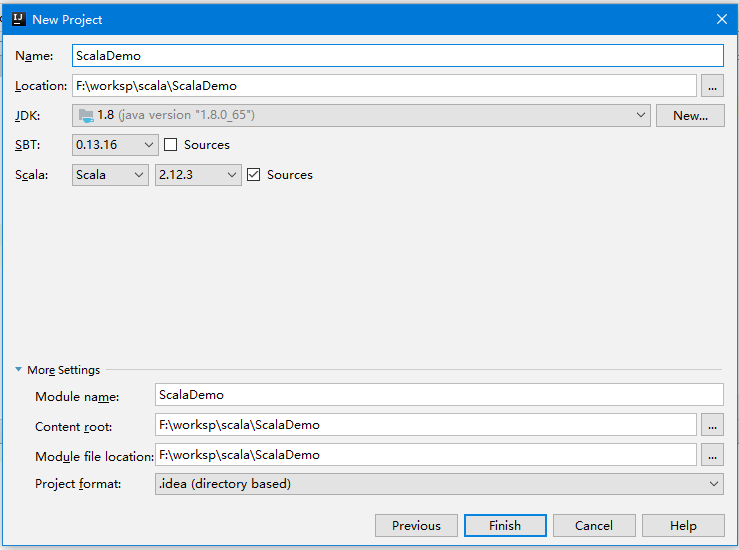Open Project format dropdown
The image size is (739, 550).
tap(439, 484)
